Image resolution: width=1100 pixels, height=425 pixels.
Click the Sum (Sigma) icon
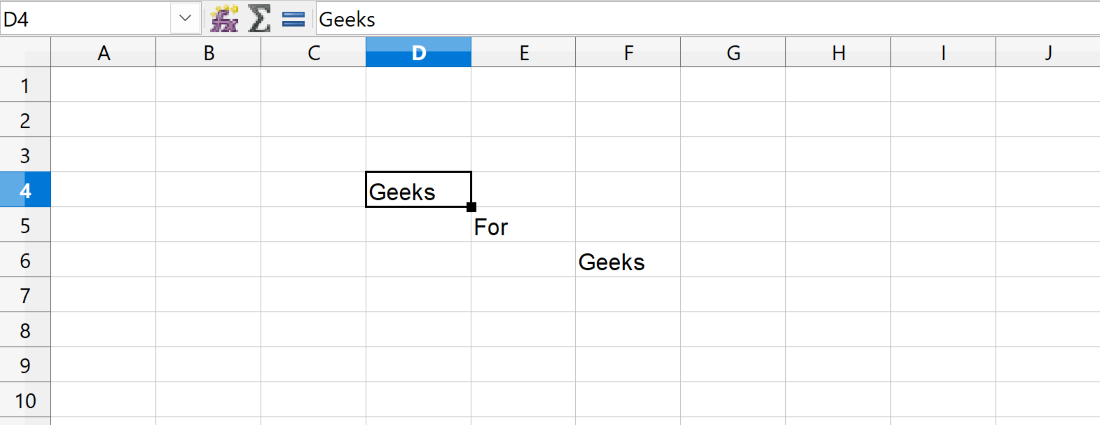coord(259,18)
